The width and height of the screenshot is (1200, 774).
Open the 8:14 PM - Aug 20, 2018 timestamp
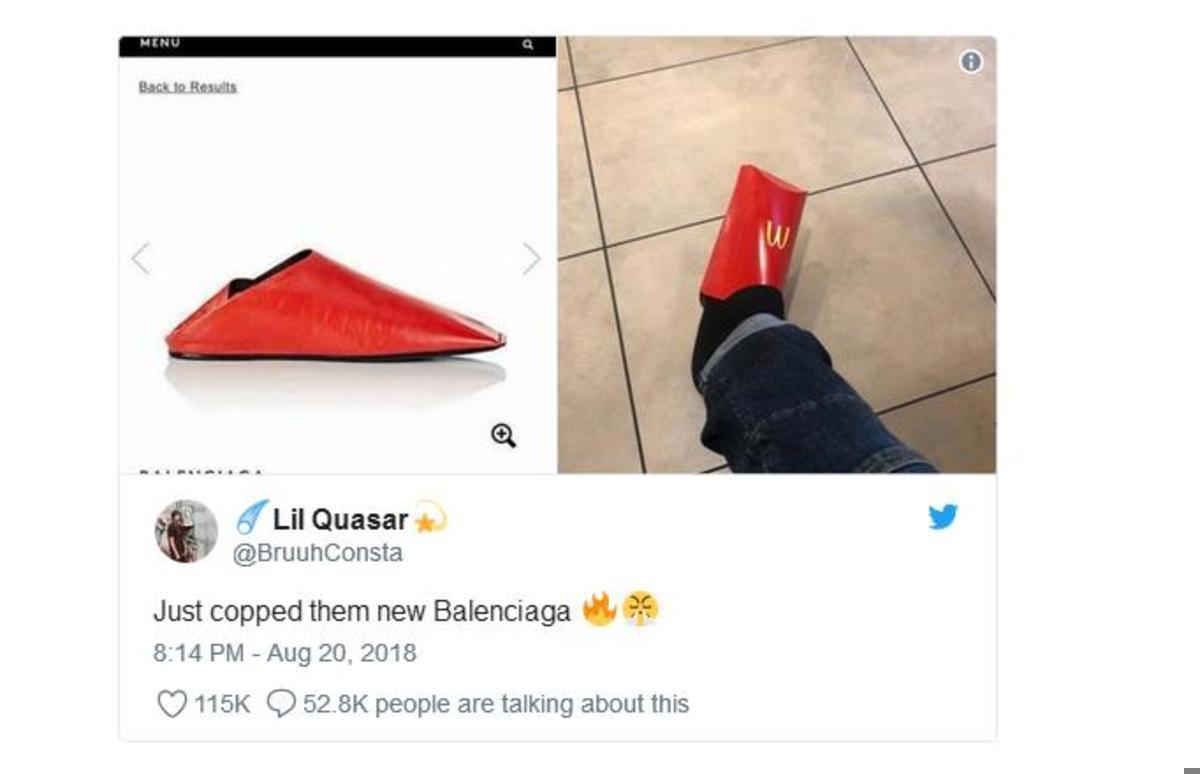point(284,654)
